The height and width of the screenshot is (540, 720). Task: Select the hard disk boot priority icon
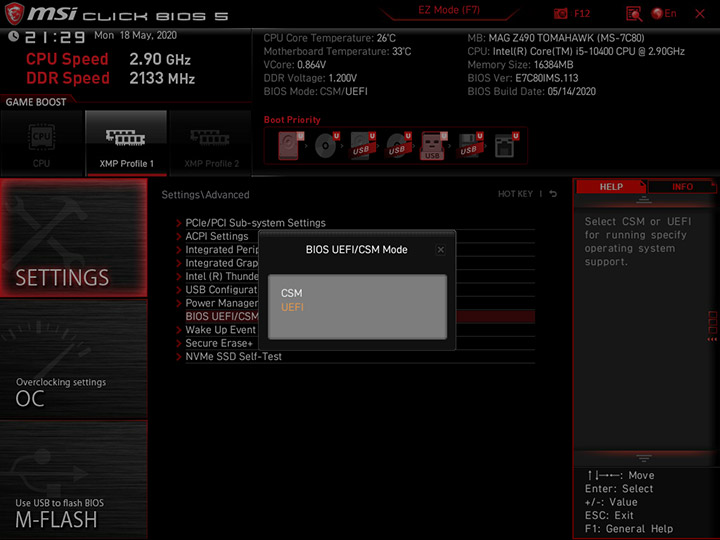(x=289, y=146)
